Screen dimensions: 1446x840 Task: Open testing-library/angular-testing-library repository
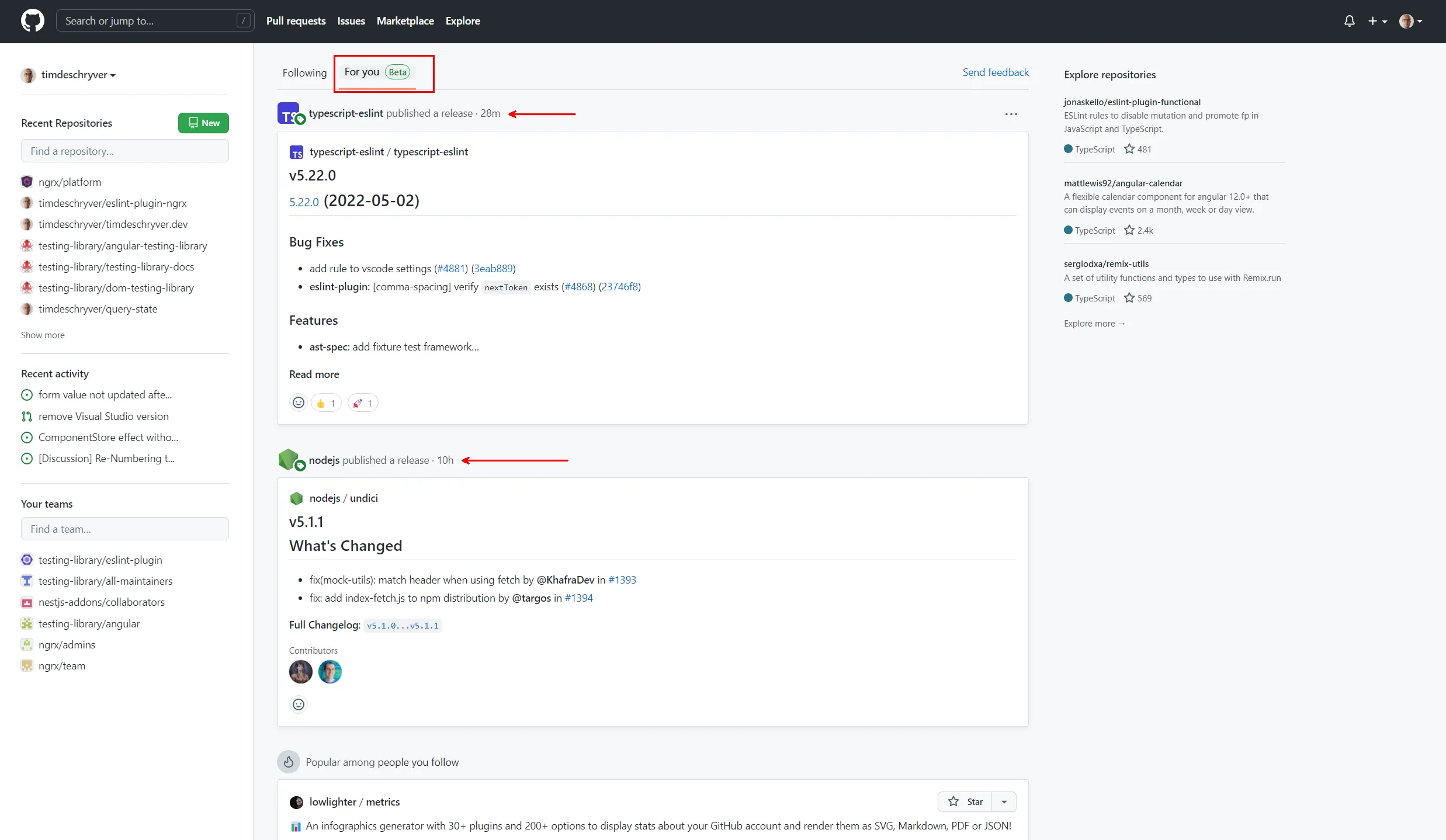(123, 245)
